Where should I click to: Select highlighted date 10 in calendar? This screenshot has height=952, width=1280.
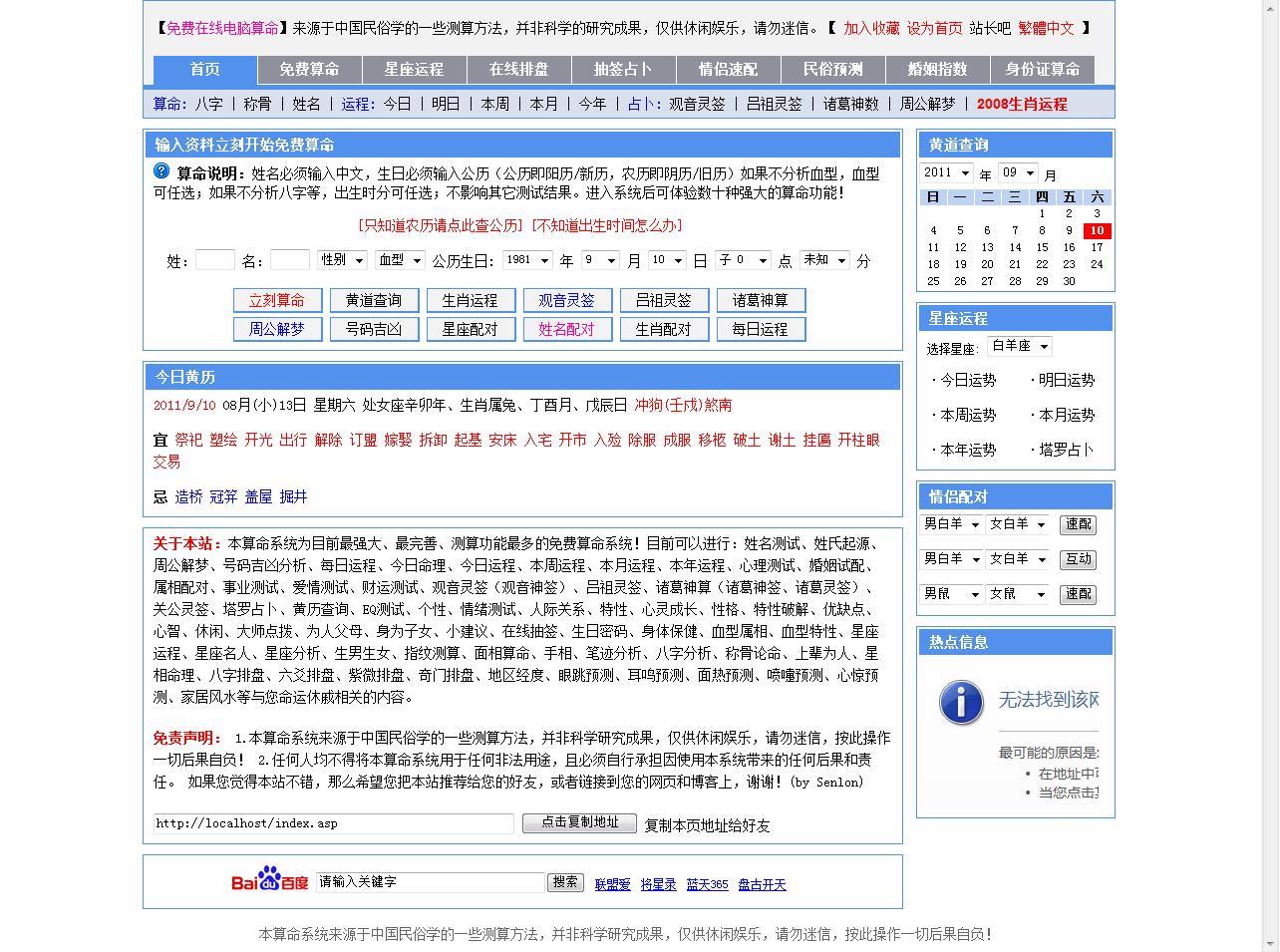[x=1096, y=230]
